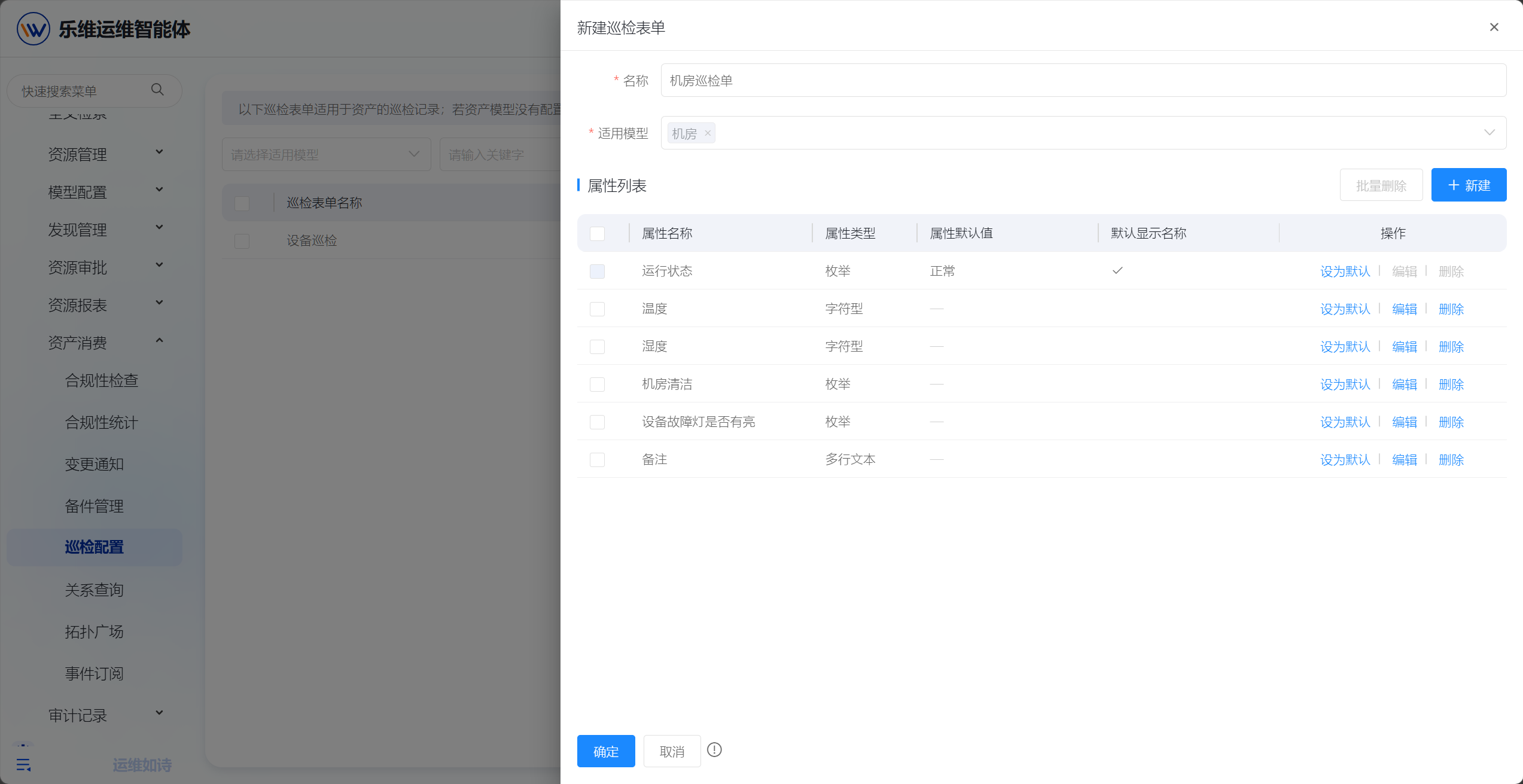Click the 确定 button

(606, 751)
